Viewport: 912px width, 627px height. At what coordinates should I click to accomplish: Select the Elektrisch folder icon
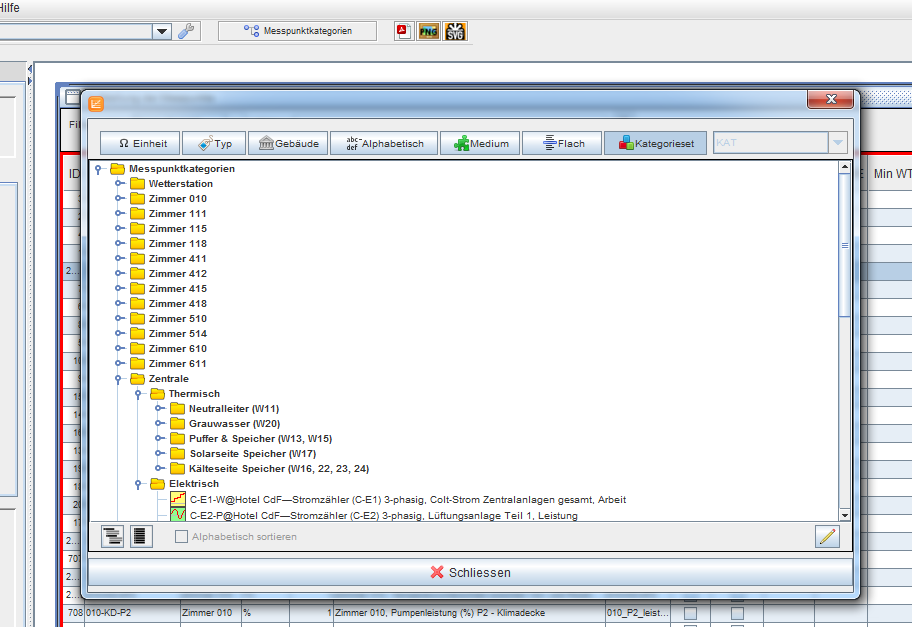[158, 484]
